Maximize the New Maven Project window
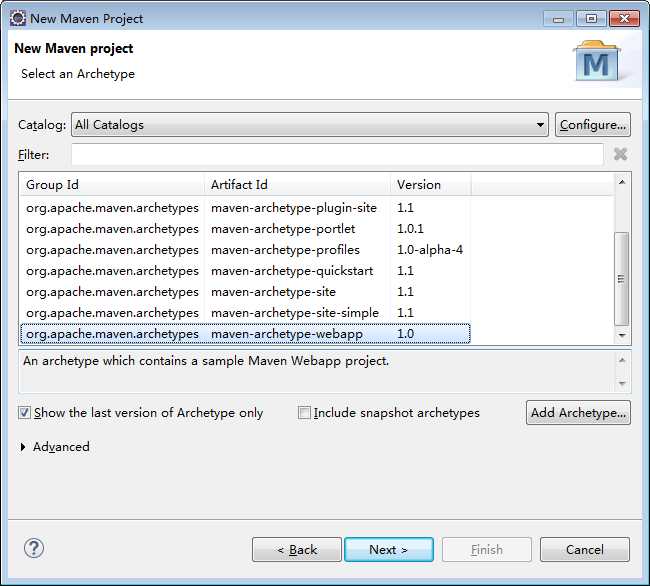This screenshot has width=650, height=586. [591, 19]
